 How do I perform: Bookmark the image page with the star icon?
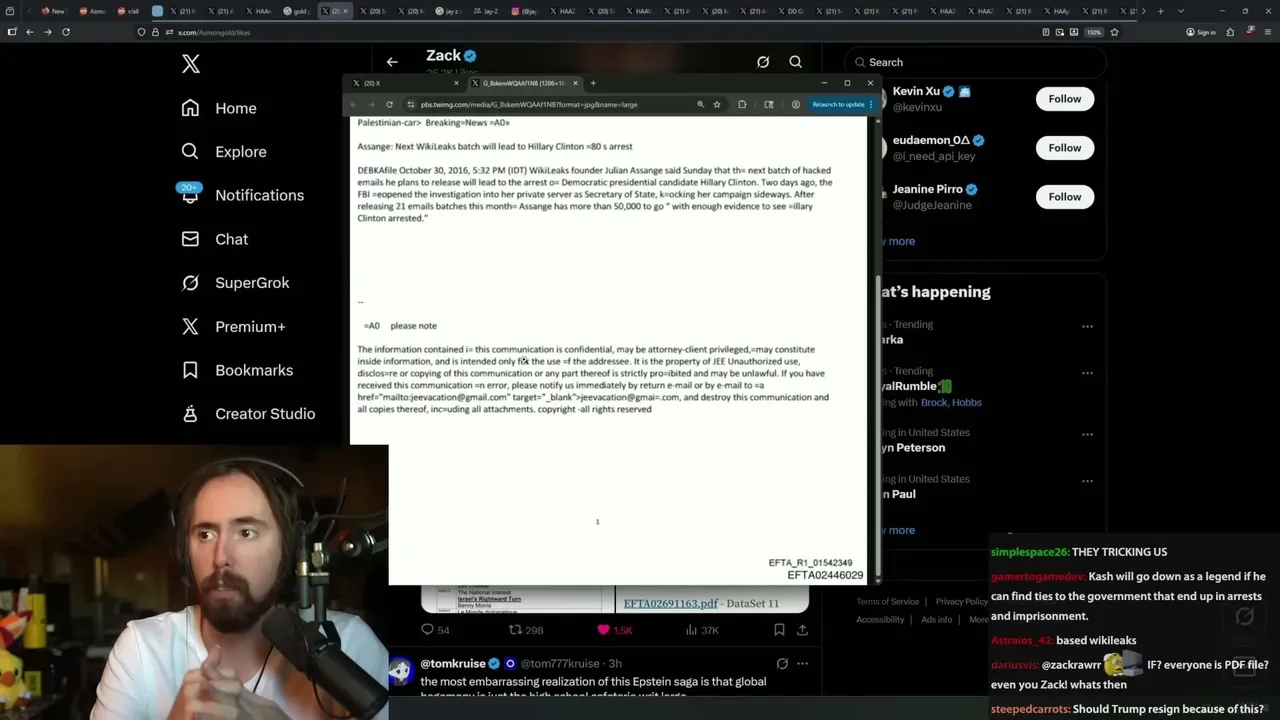(717, 104)
